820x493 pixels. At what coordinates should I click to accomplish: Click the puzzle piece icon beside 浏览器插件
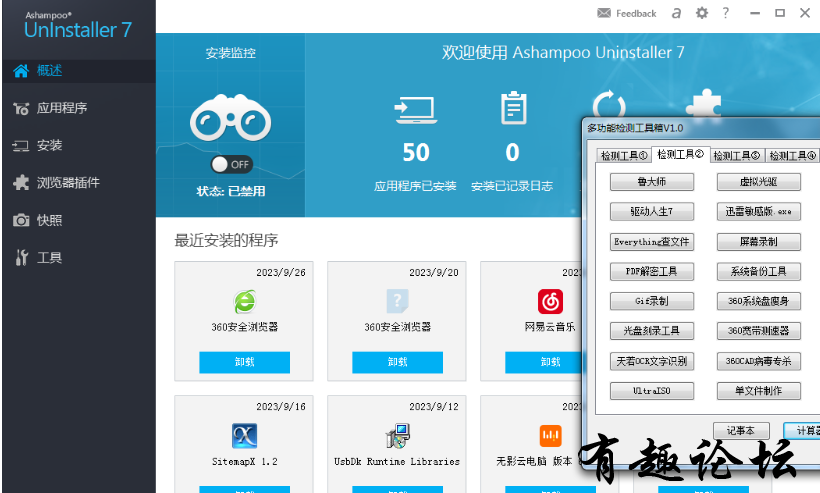21,182
